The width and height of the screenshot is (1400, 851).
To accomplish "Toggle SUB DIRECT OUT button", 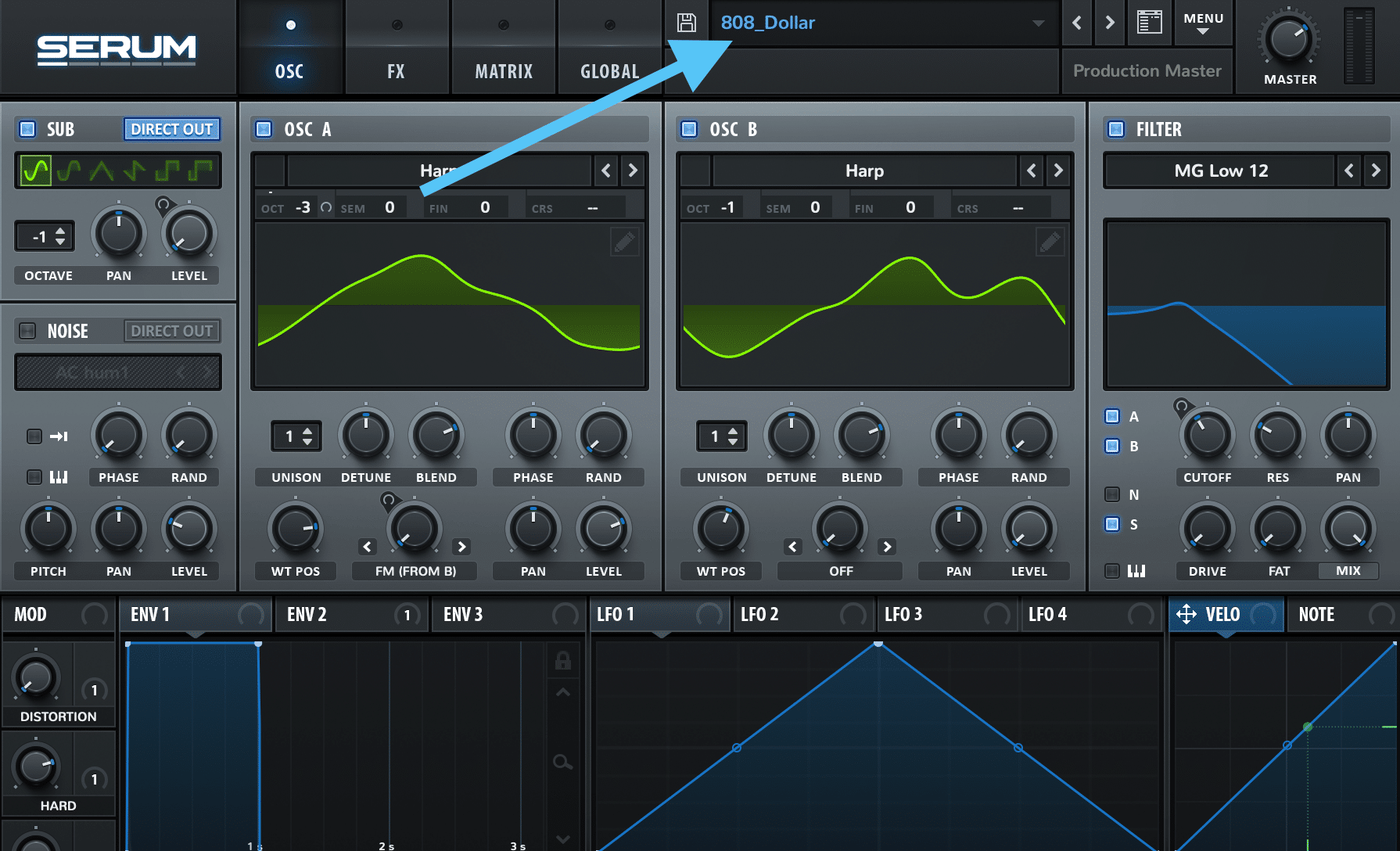I will pyautogui.click(x=172, y=129).
